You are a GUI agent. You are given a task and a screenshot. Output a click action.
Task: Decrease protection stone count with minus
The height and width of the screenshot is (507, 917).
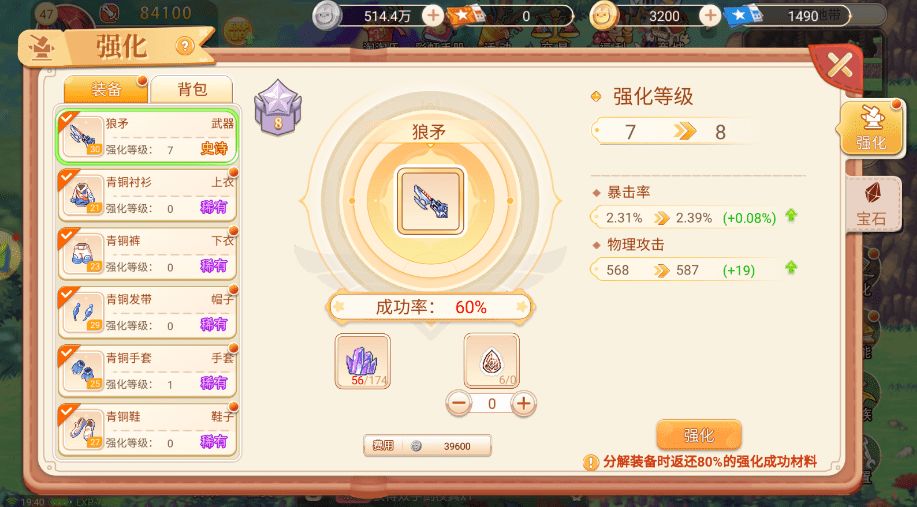coord(458,403)
